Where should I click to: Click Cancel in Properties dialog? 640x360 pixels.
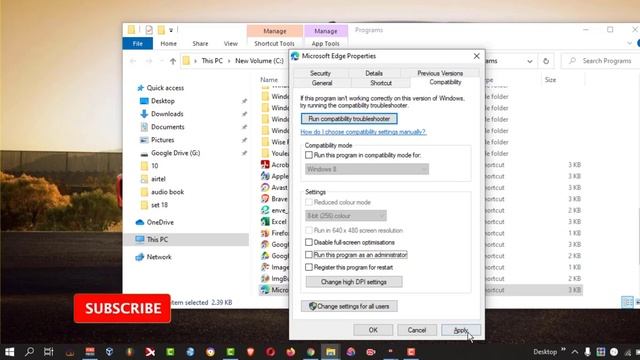tap(417, 330)
